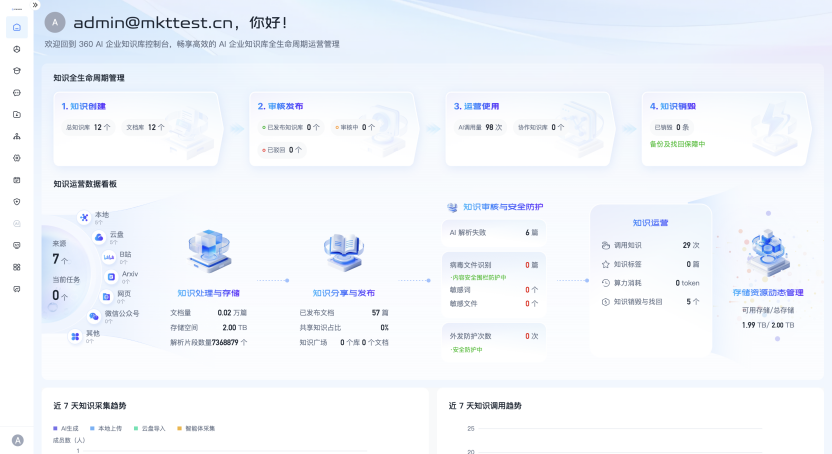Click the 文档库 12 个 stat chip
Image resolution: width=832 pixels, height=454 pixels.
(x=145, y=127)
